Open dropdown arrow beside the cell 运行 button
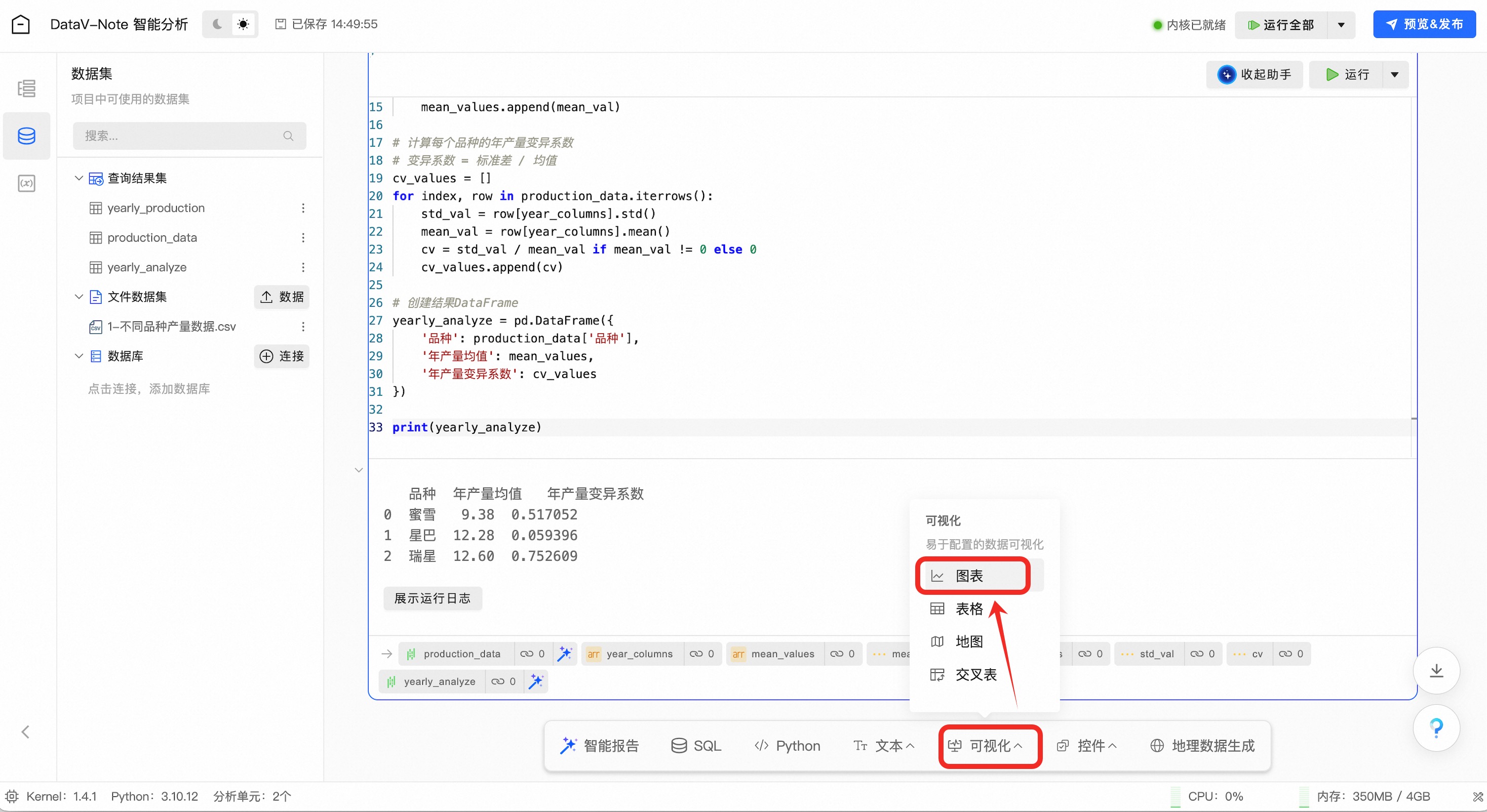This screenshot has width=1487, height=812. tap(1395, 74)
